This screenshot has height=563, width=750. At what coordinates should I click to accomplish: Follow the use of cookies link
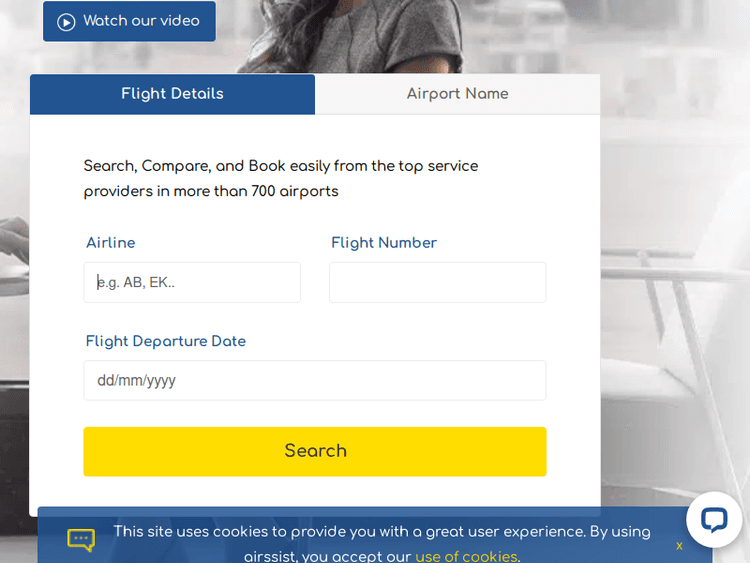[467, 556]
